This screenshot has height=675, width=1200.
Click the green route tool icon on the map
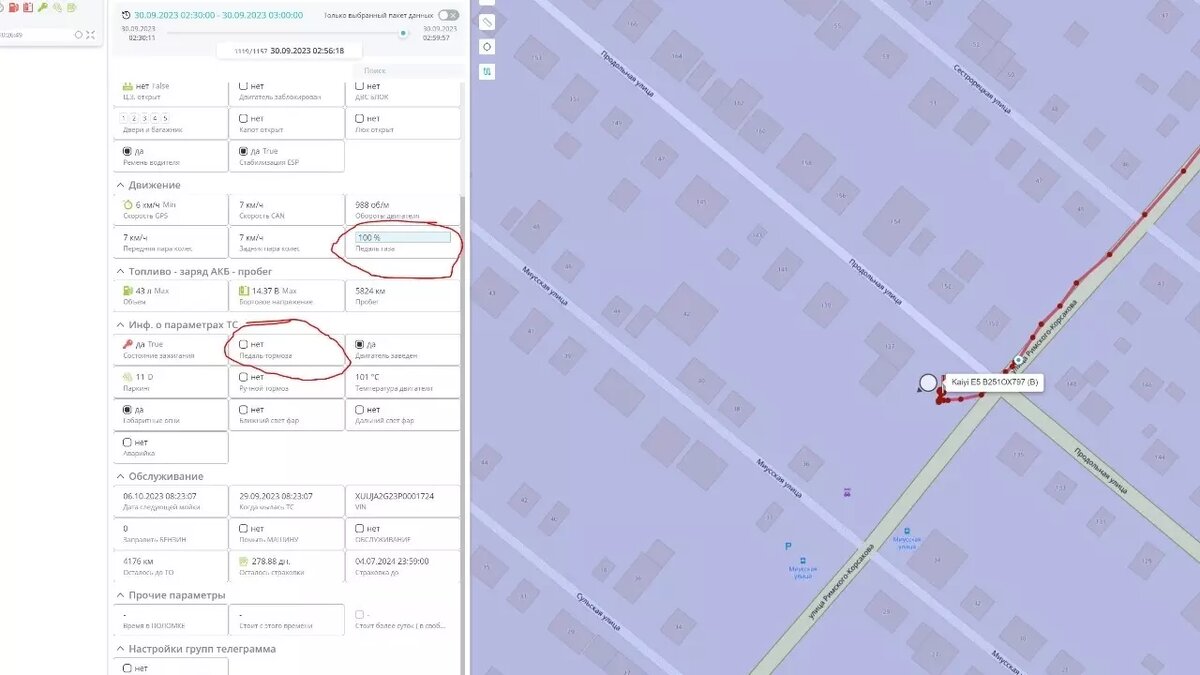[487, 72]
